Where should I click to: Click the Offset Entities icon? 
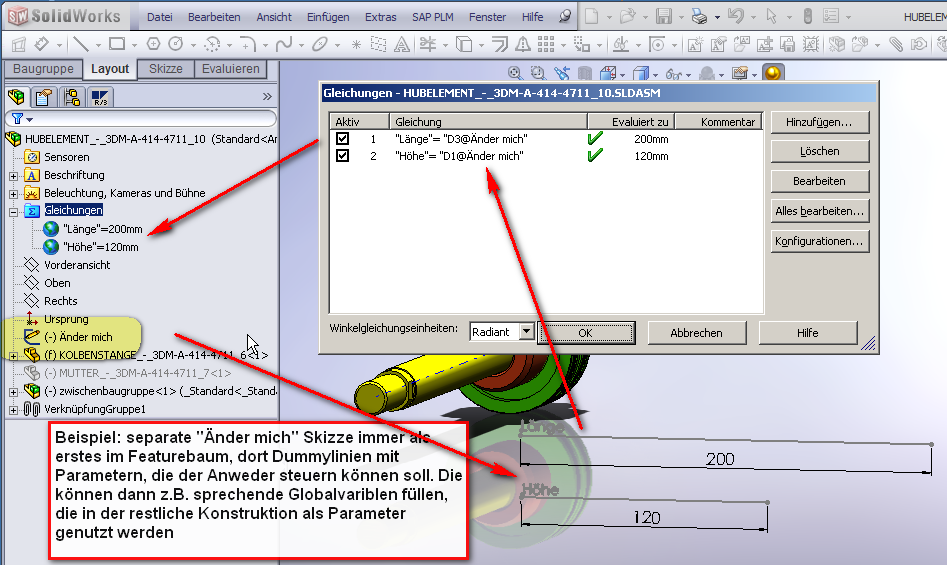[x=501, y=44]
